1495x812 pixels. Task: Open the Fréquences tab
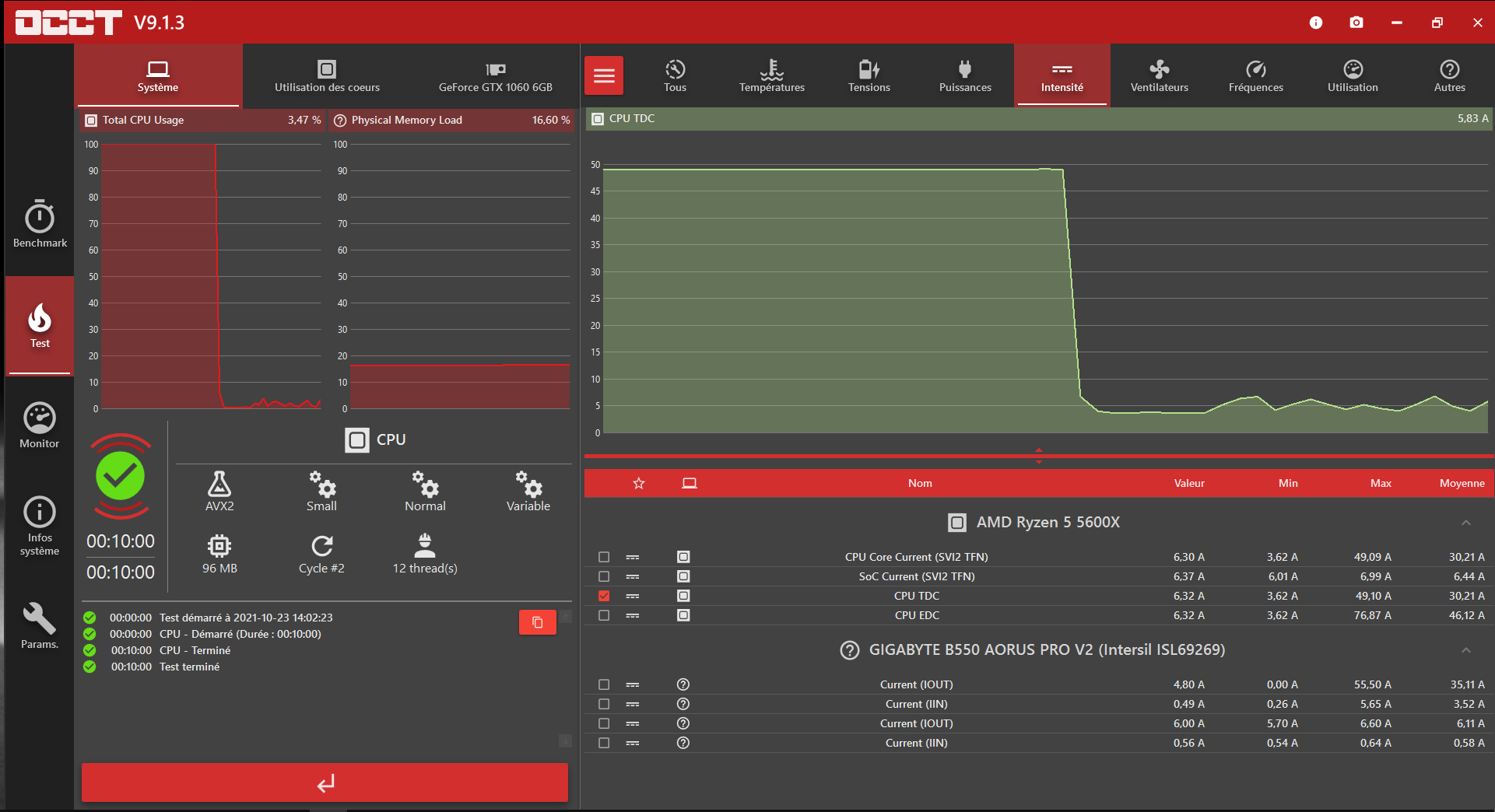click(1256, 75)
